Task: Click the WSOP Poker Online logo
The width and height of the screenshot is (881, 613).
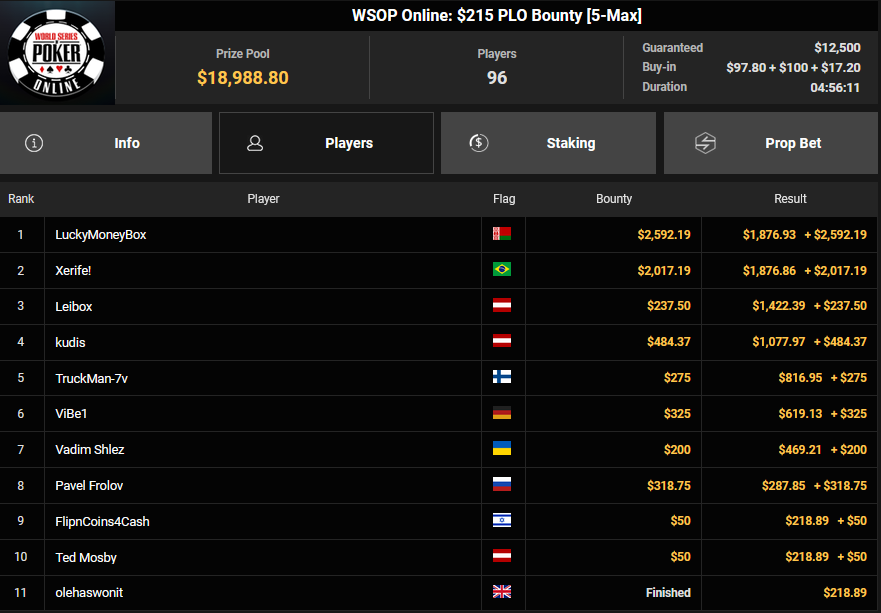Action: point(56,53)
